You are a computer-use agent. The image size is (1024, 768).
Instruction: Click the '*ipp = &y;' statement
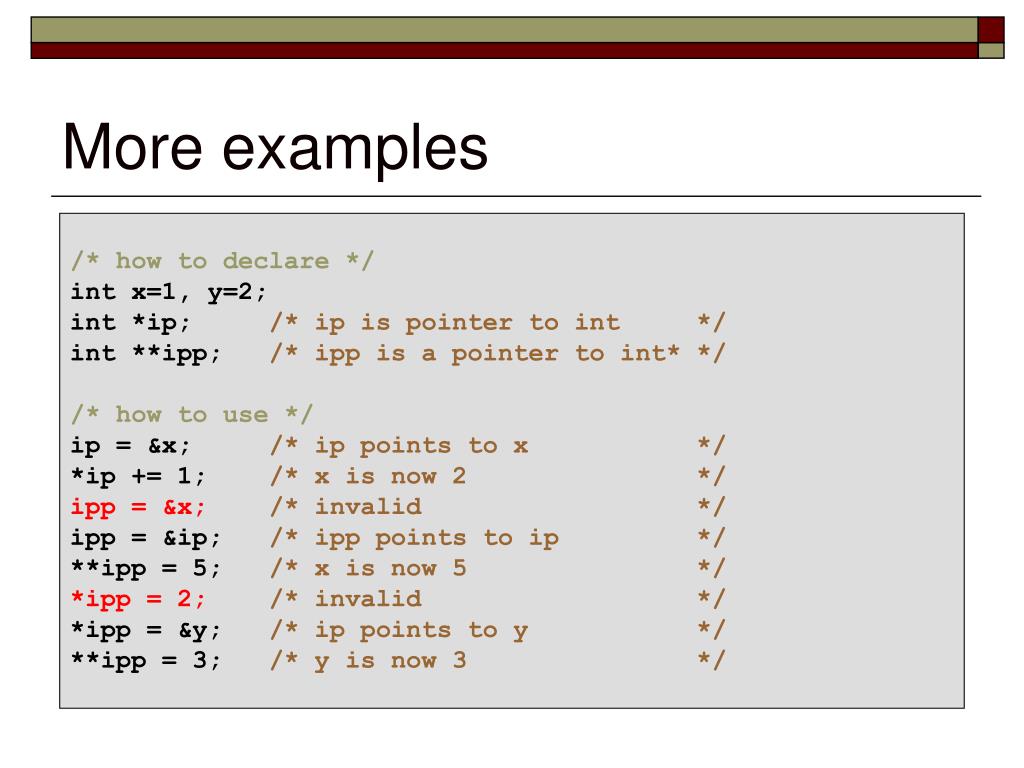[146, 630]
